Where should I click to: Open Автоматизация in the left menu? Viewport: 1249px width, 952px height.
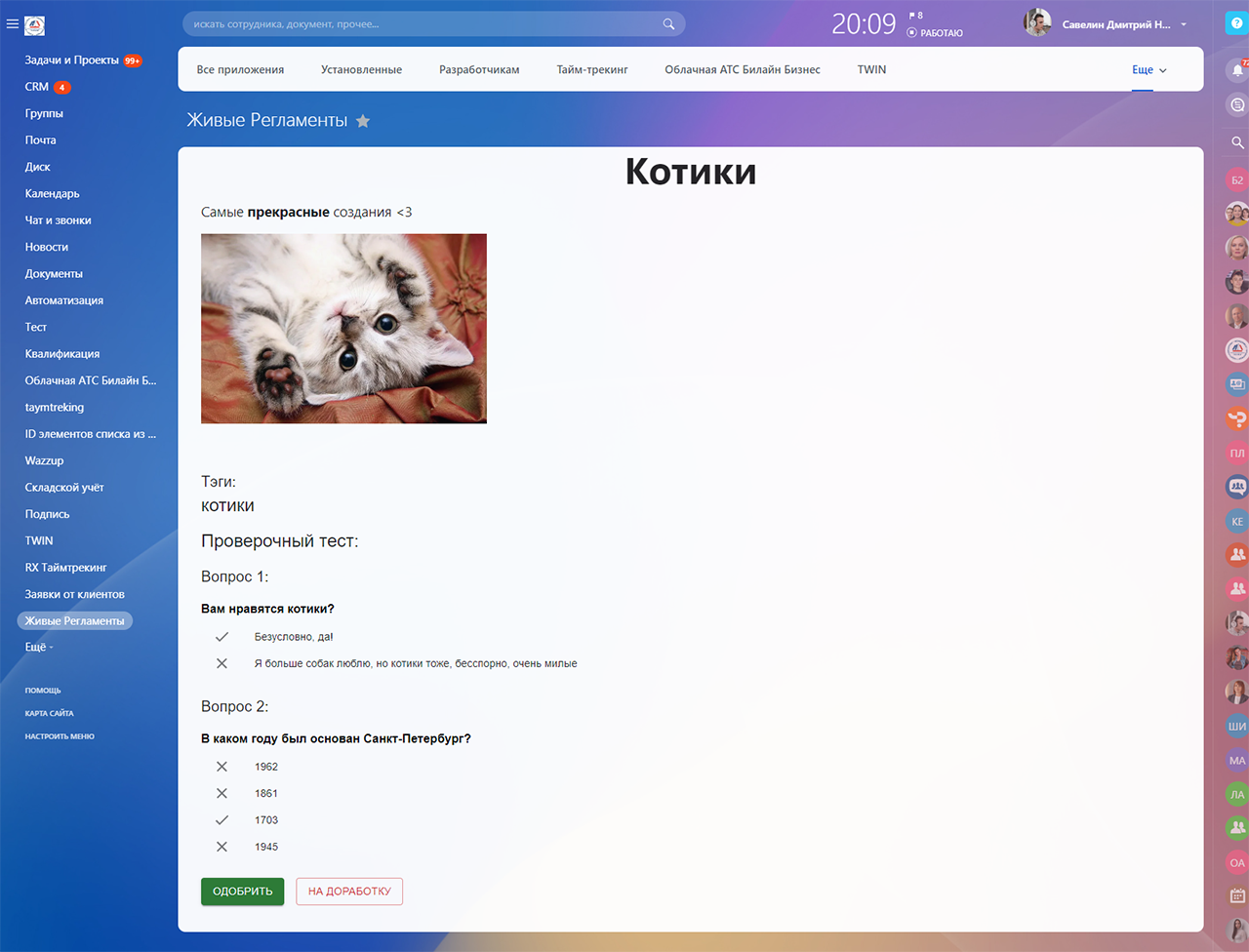coord(64,300)
